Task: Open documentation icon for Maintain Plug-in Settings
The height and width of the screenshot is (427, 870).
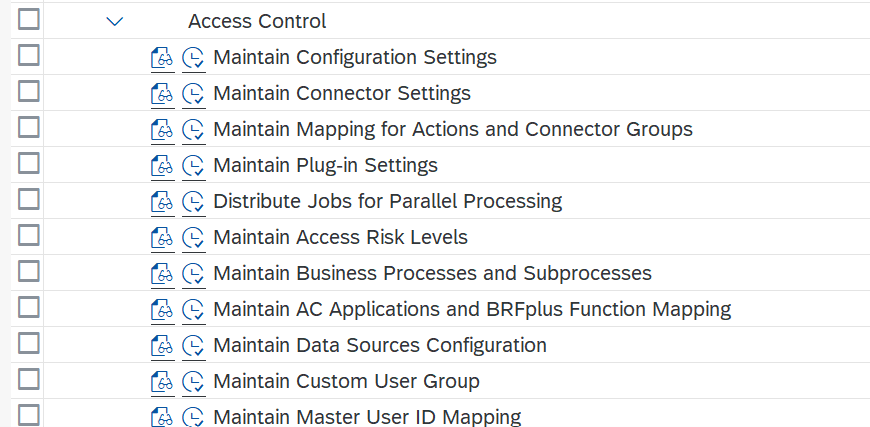Action: click(162, 165)
